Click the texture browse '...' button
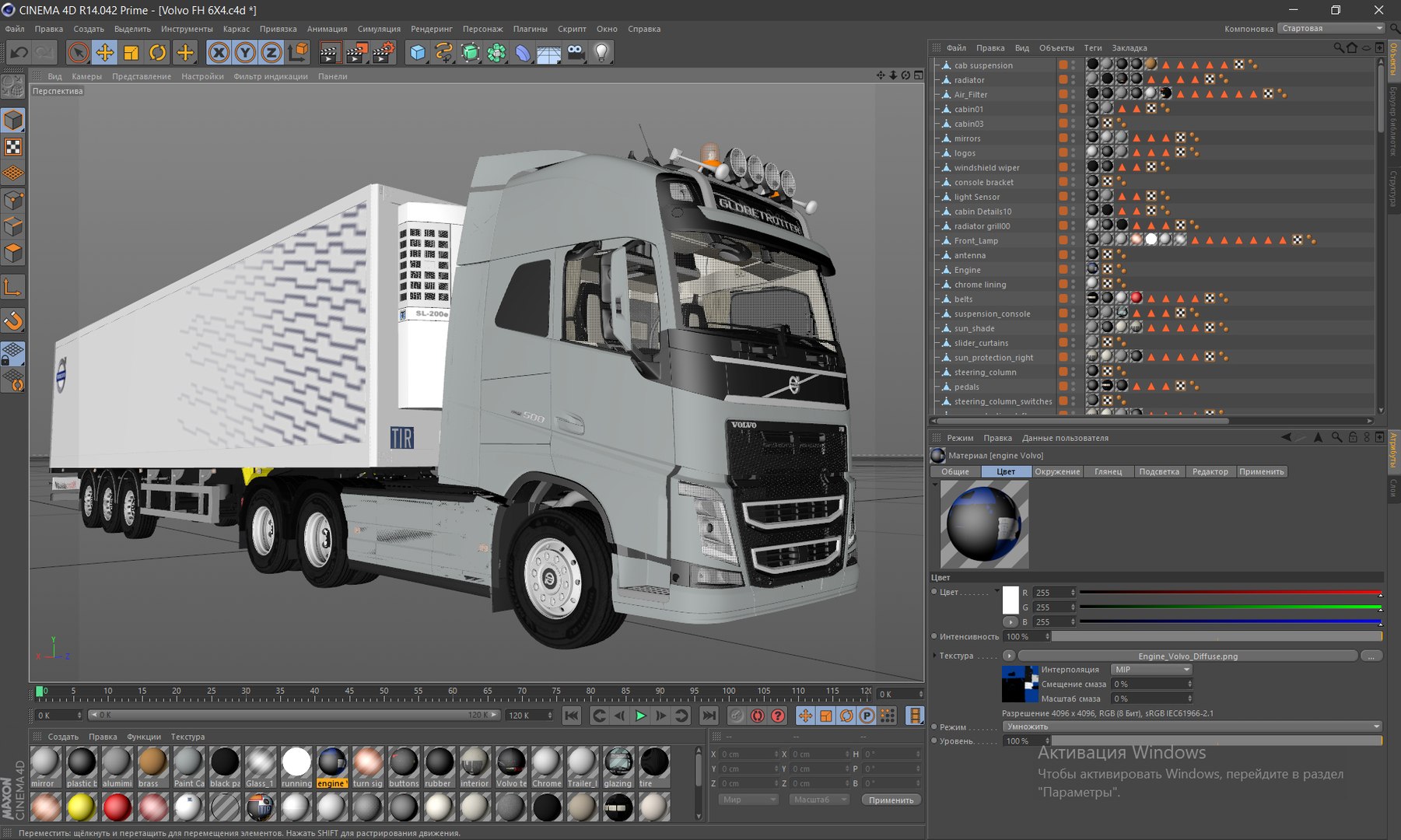Image resolution: width=1401 pixels, height=840 pixels. pos(1371,656)
